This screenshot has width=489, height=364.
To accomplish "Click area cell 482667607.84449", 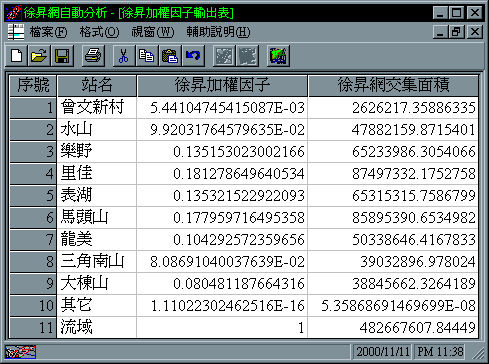I will click(x=393, y=328).
